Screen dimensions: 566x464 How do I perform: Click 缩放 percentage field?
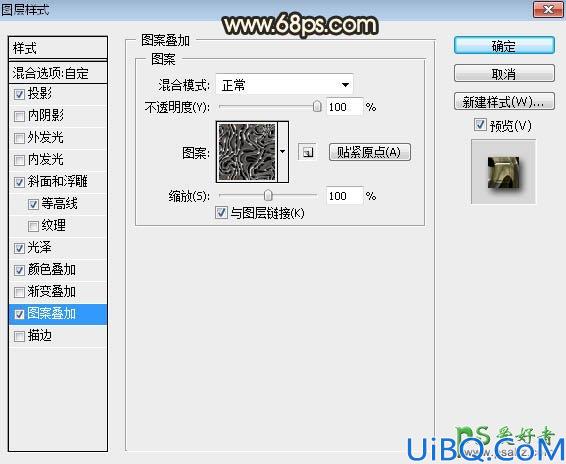coord(344,196)
